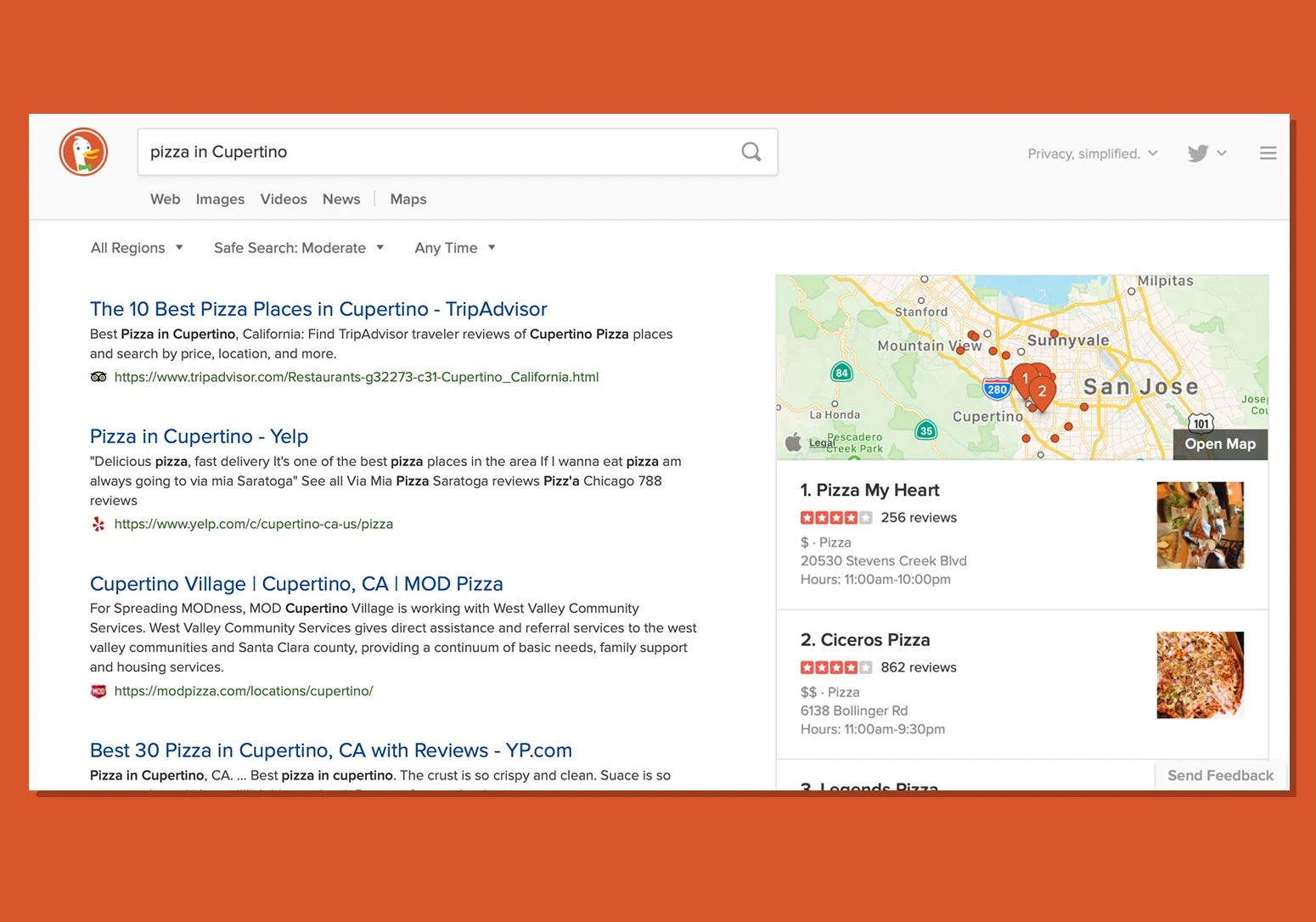Switch to the Maps tab
1316x922 pixels.
tap(408, 199)
